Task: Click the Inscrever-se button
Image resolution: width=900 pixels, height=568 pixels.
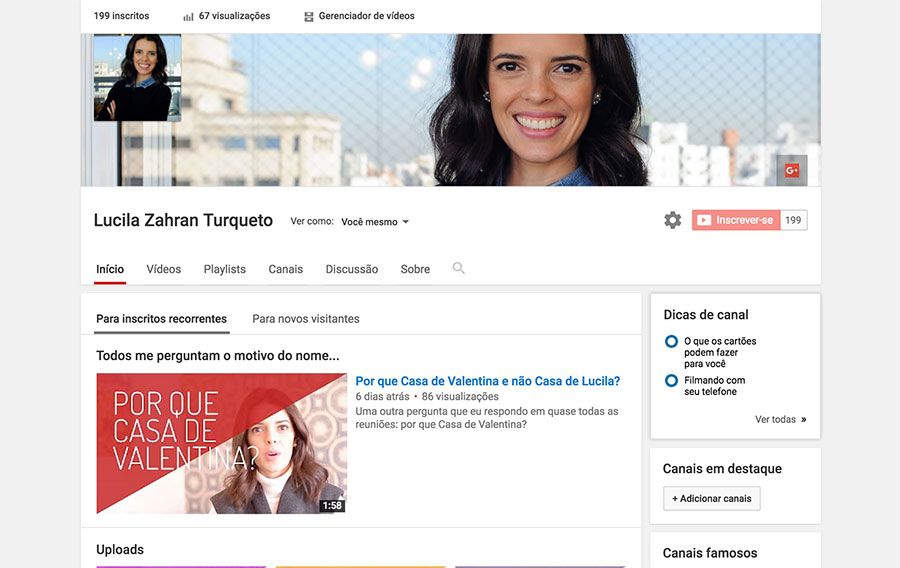Action: pyautogui.click(x=736, y=220)
